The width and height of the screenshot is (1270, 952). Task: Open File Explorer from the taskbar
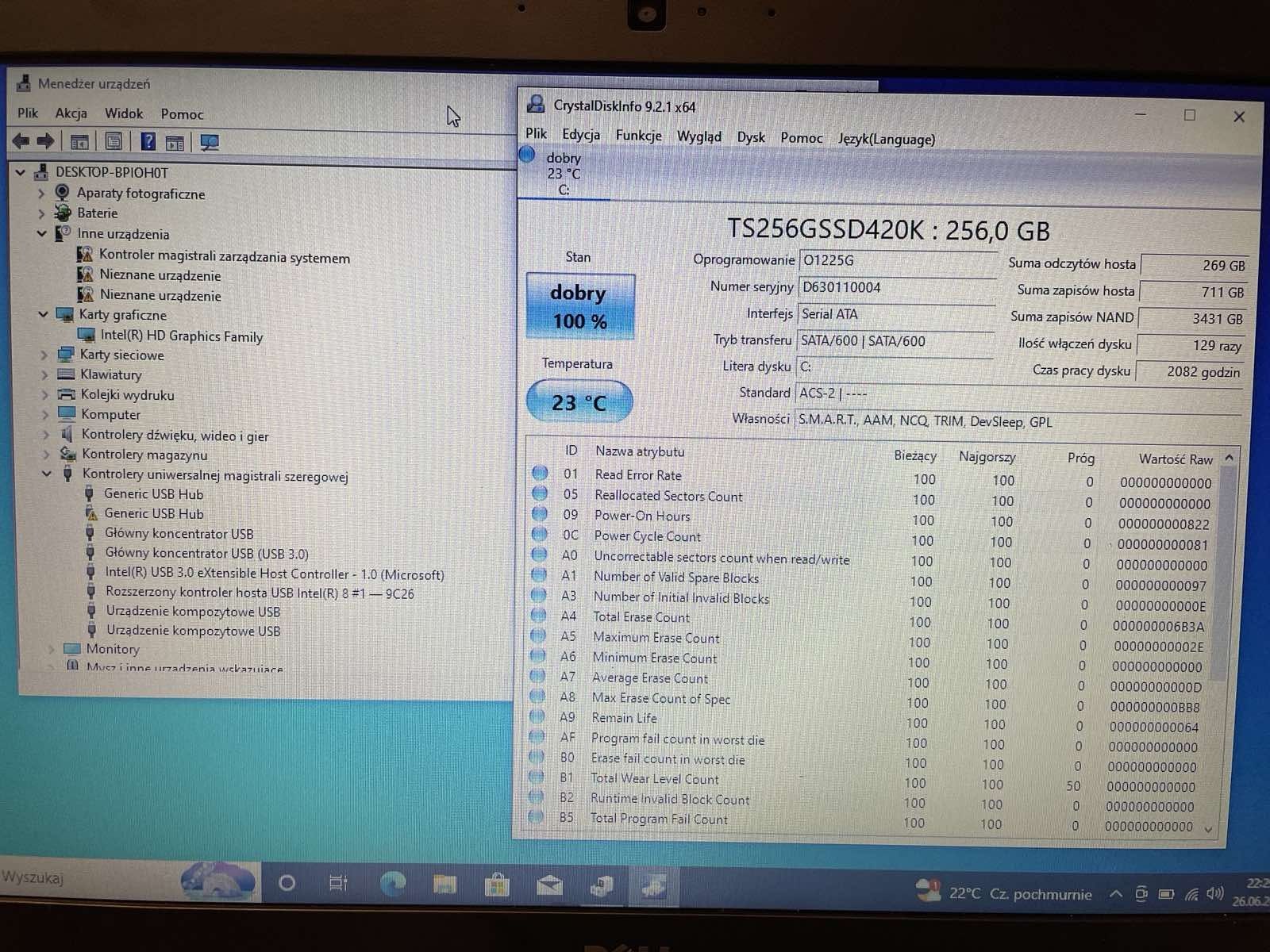click(x=444, y=884)
